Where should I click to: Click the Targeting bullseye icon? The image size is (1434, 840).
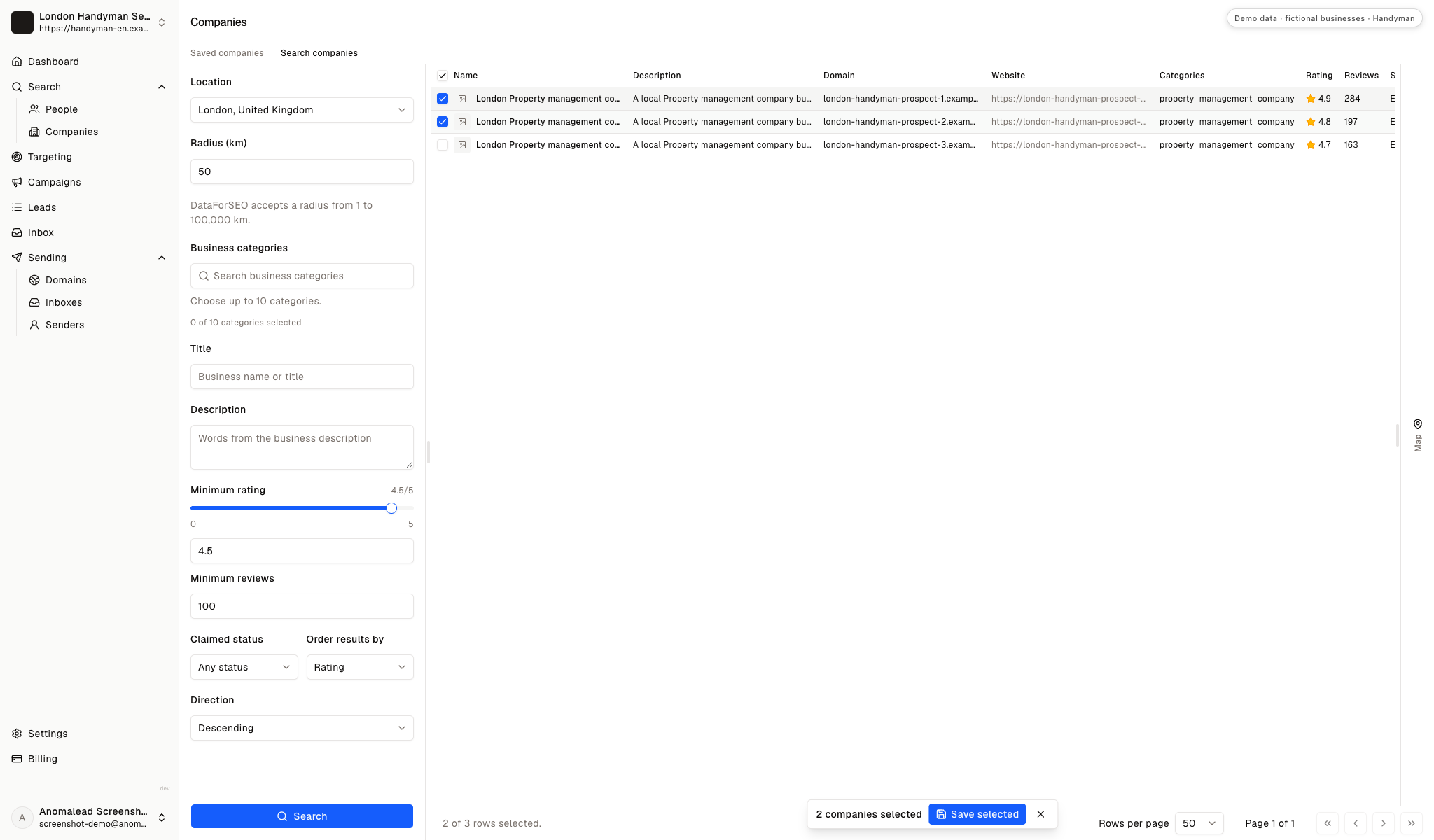click(17, 157)
